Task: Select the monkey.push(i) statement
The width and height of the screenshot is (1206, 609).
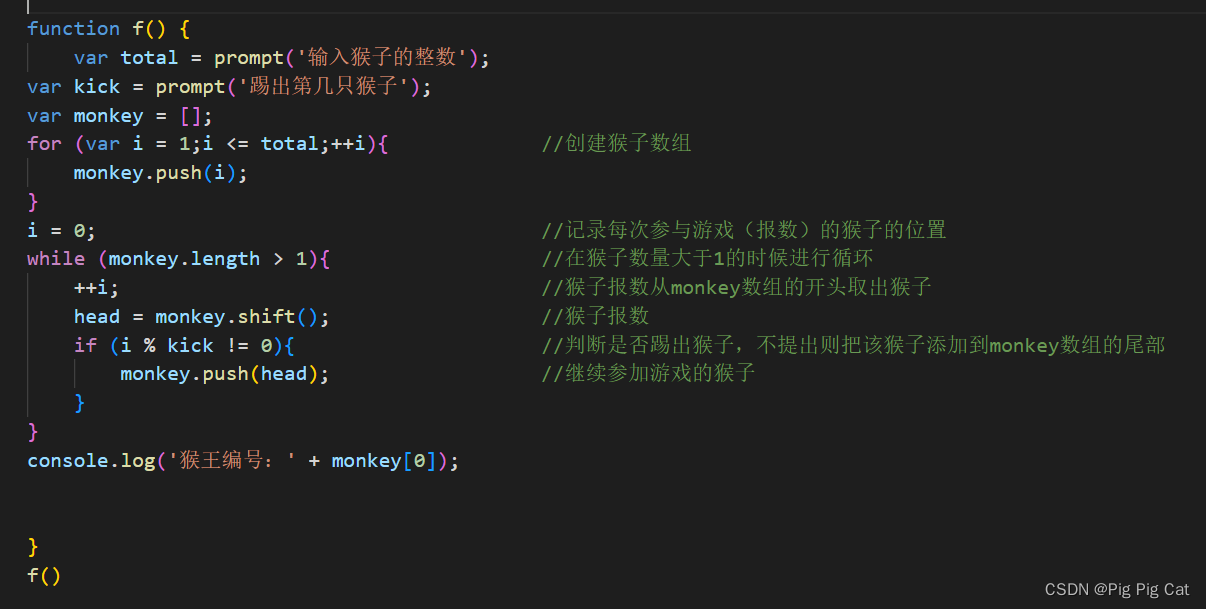Action: pyautogui.click(x=160, y=172)
